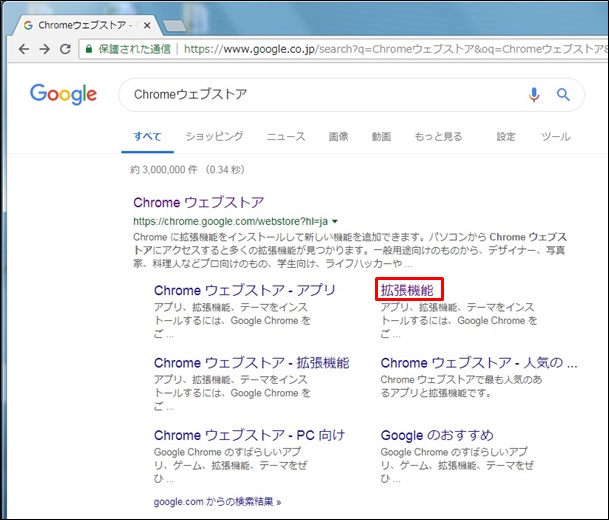Switch to the 画像 tab

[x=338, y=136]
